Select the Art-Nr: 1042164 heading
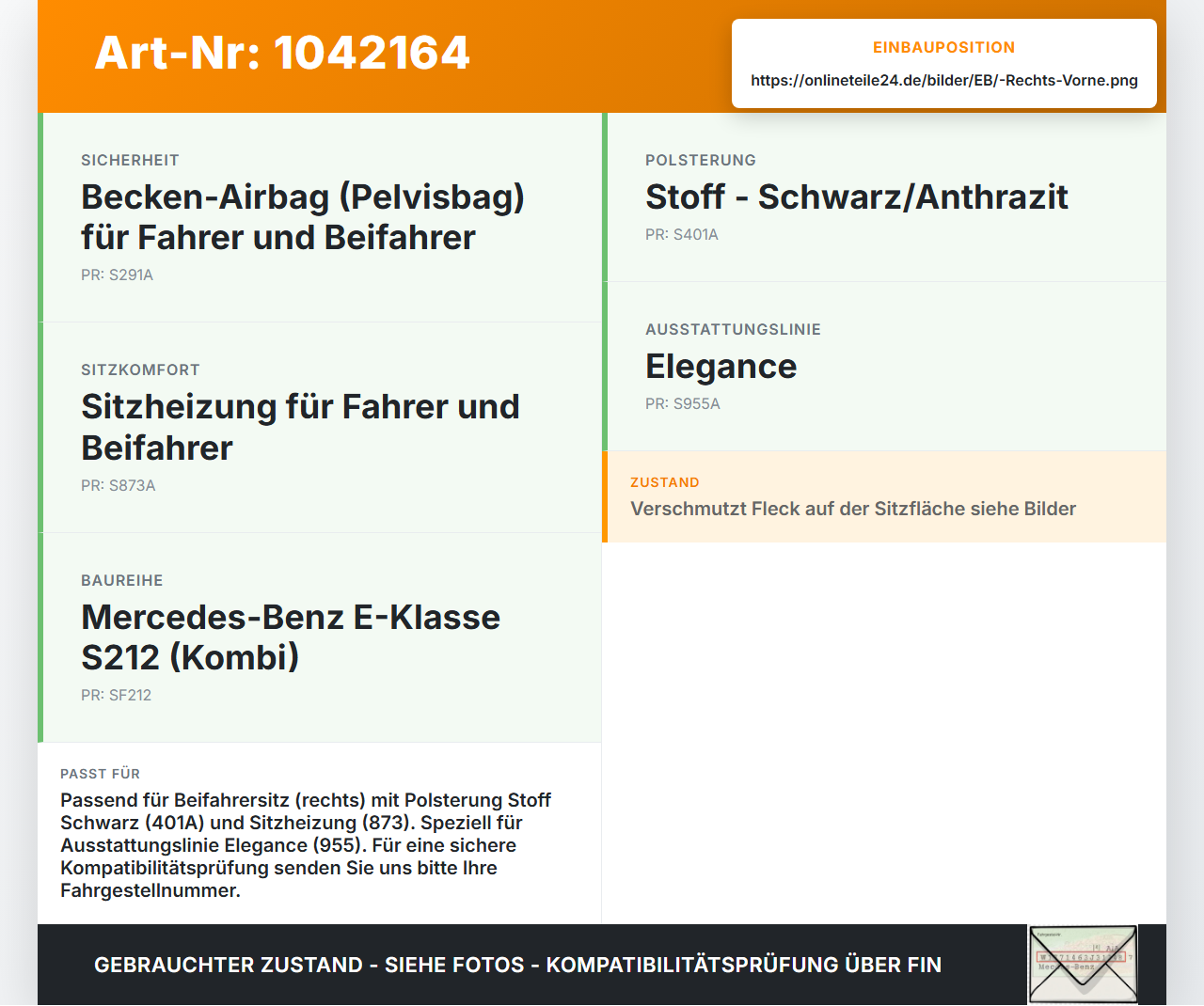Viewport: 1204px width, 1006px height. (282, 53)
